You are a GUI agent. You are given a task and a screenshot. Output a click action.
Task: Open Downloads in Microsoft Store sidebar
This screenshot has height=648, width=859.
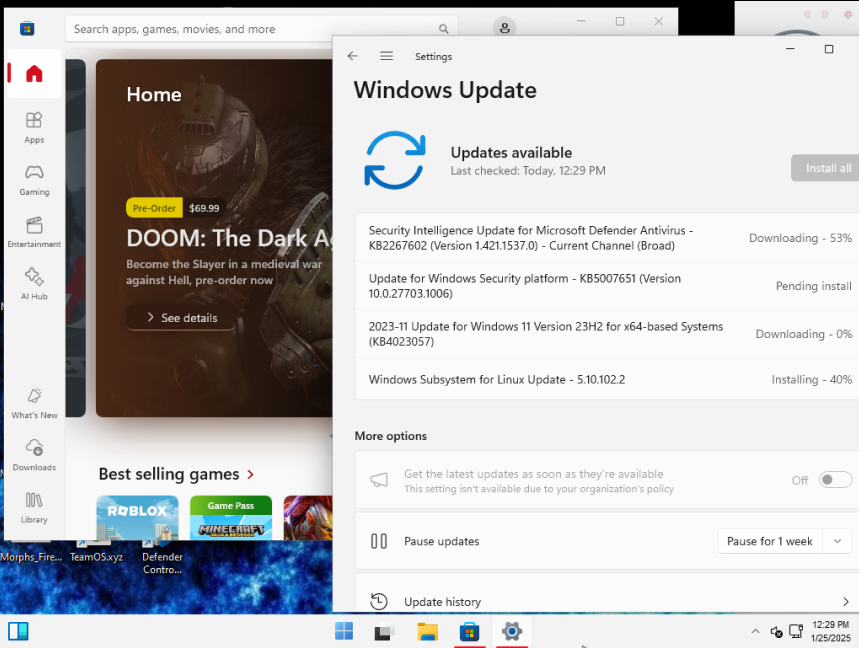click(x=34, y=455)
